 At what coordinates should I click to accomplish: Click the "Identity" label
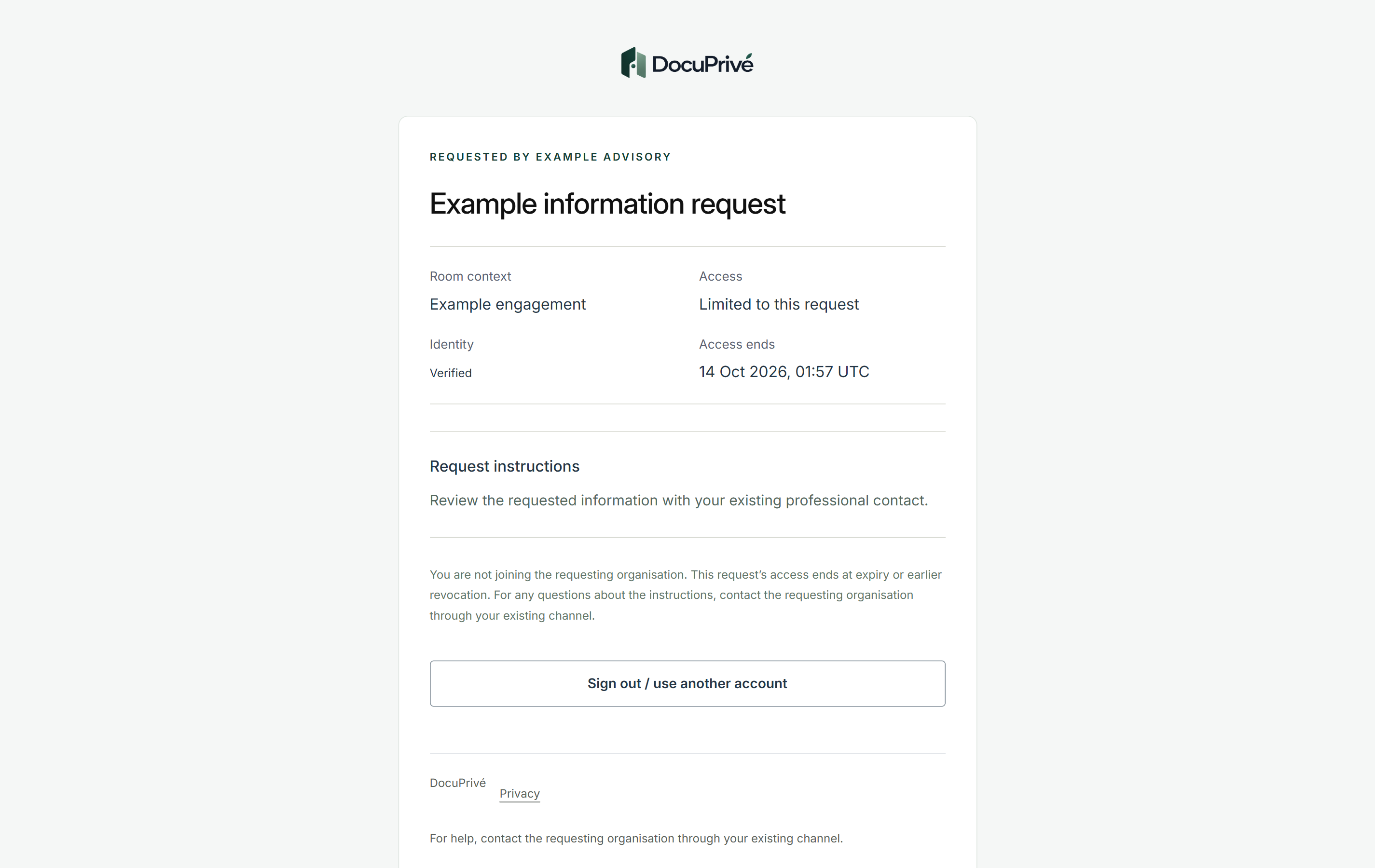click(452, 344)
